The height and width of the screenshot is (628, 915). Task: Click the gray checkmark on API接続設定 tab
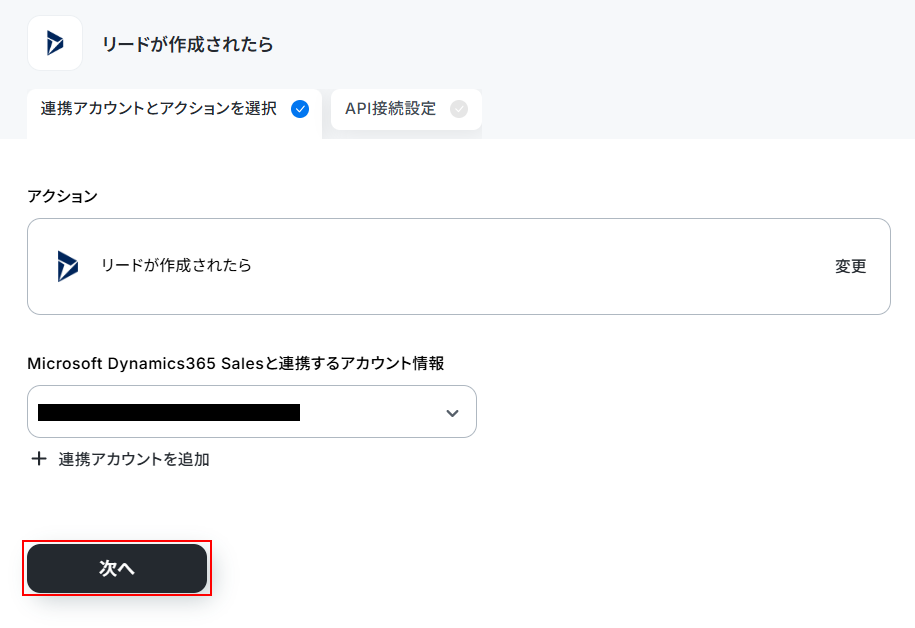[x=459, y=109]
